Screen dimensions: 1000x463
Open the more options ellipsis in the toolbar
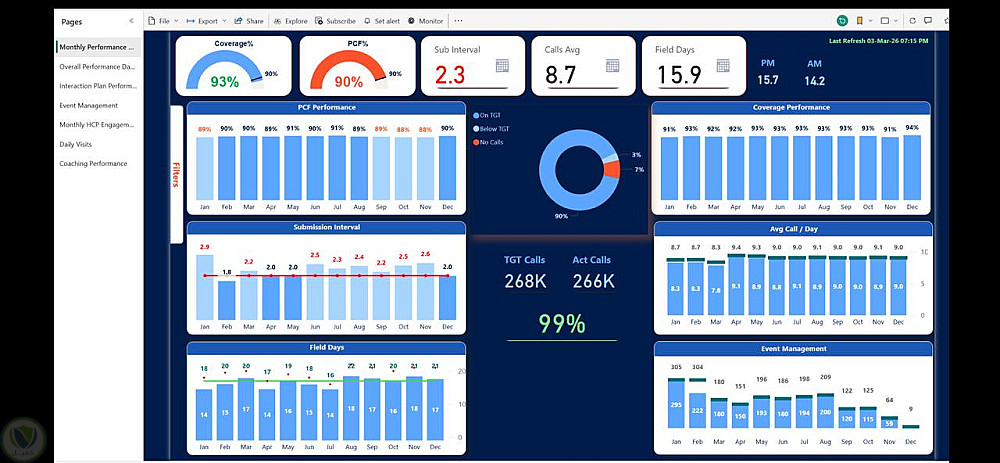pos(458,21)
